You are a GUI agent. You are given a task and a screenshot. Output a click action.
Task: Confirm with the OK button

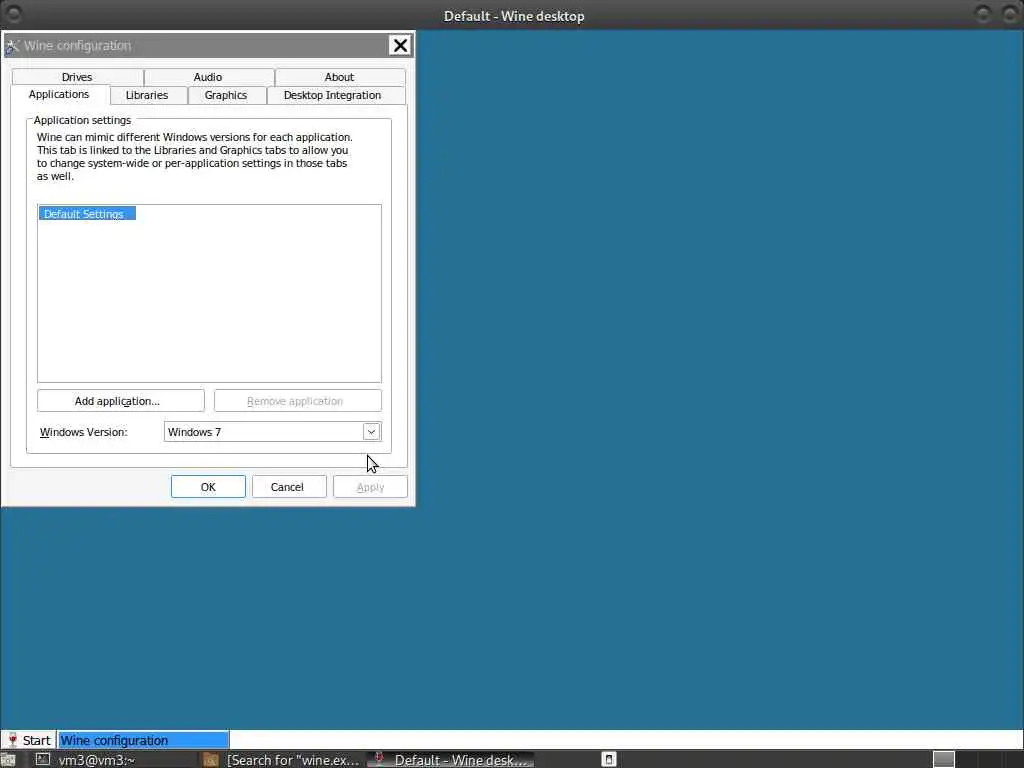208,487
